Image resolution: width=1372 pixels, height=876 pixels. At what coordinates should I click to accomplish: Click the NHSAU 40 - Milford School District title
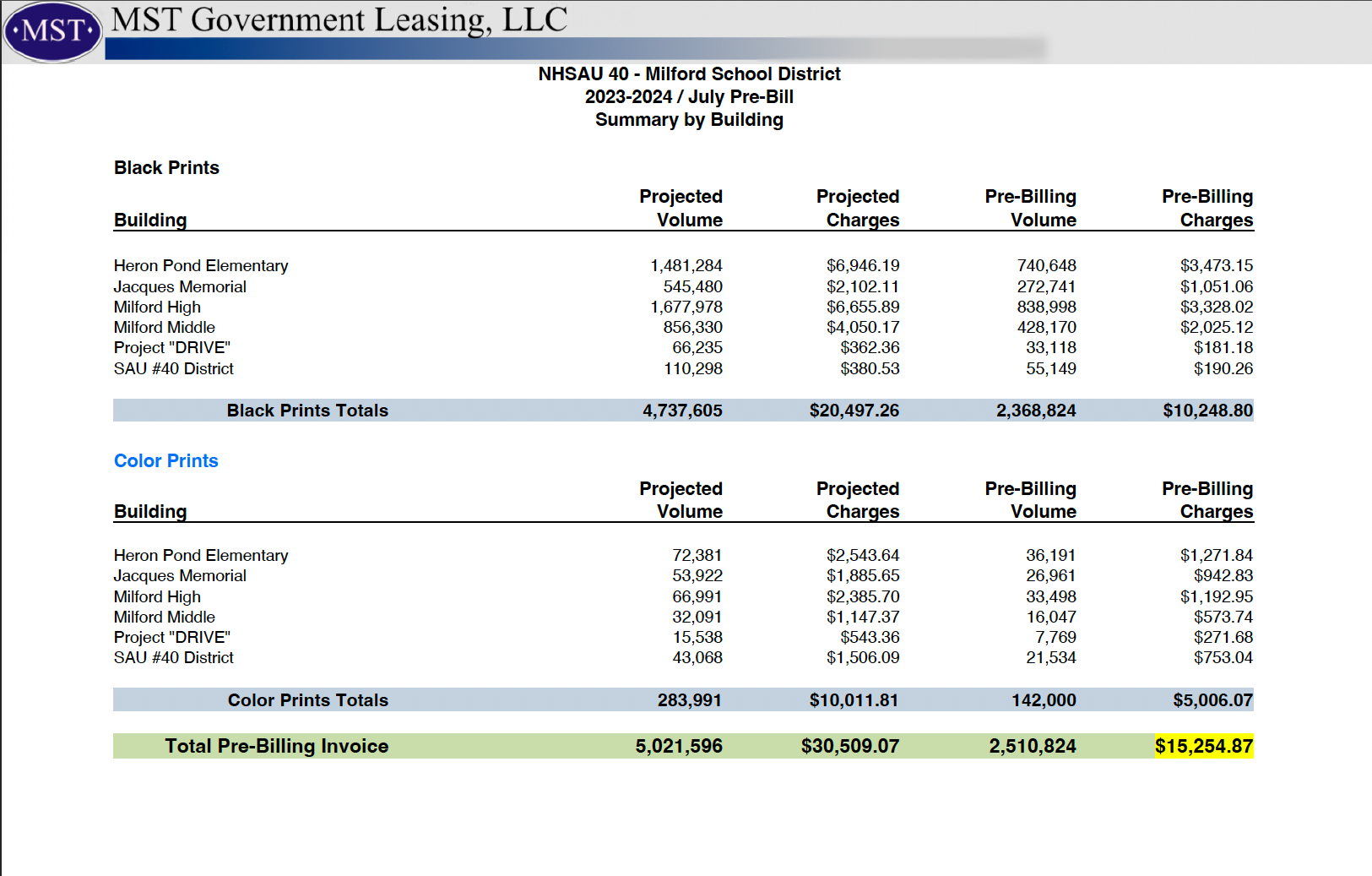689,74
